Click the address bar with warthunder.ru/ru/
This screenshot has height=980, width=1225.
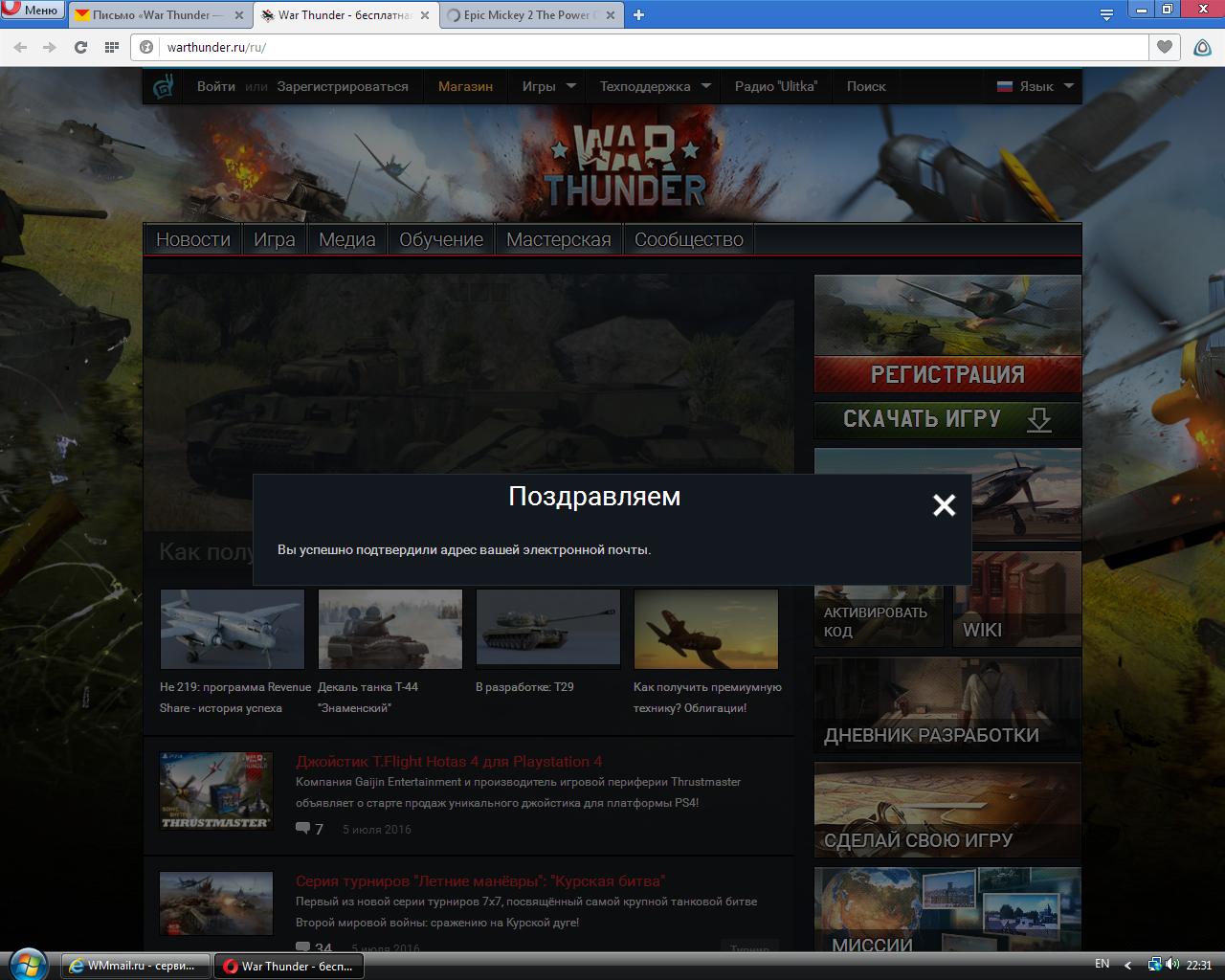click(639, 47)
